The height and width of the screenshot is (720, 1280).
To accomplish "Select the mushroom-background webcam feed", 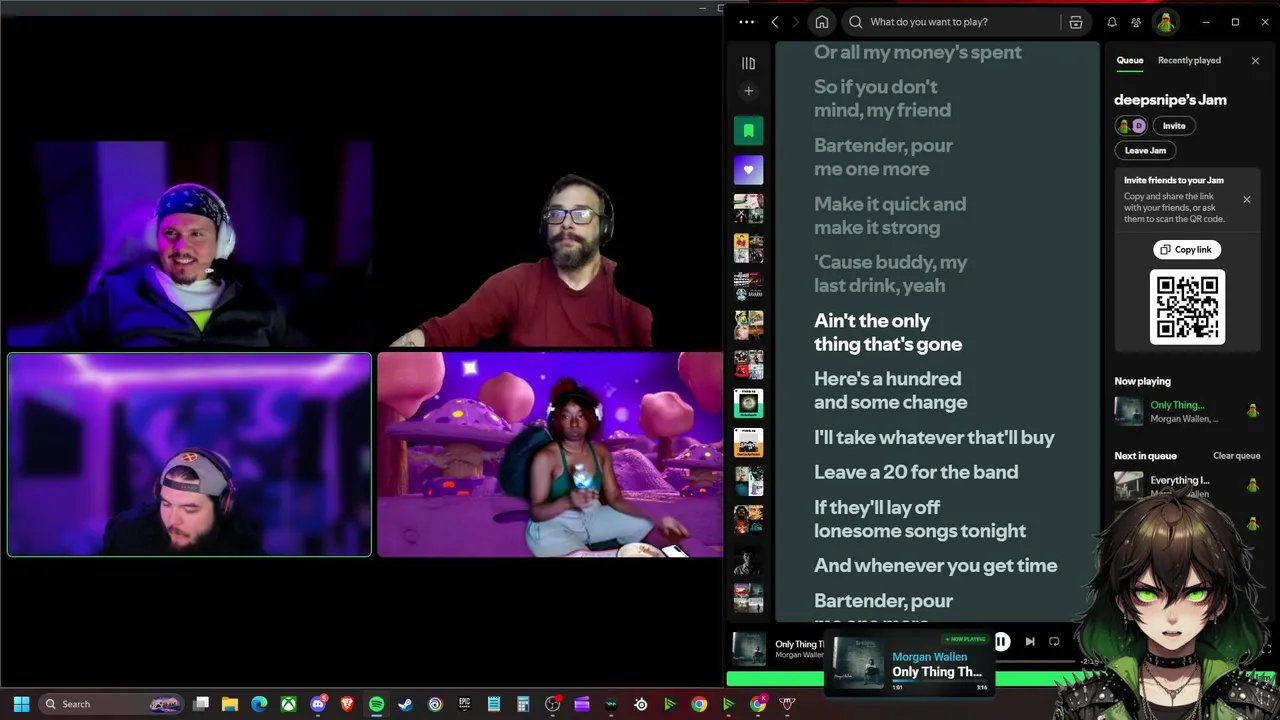I will coord(550,454).
